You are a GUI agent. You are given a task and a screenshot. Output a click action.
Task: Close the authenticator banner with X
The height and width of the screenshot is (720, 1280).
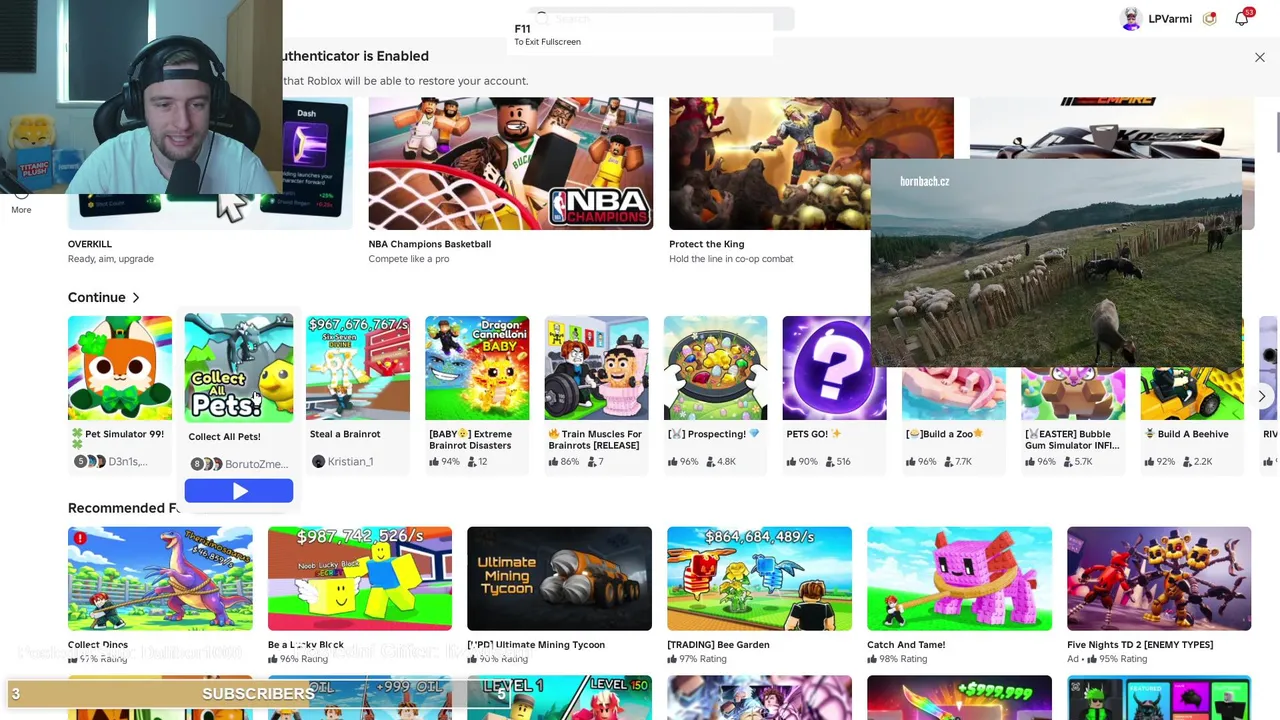pos(1260,58)
